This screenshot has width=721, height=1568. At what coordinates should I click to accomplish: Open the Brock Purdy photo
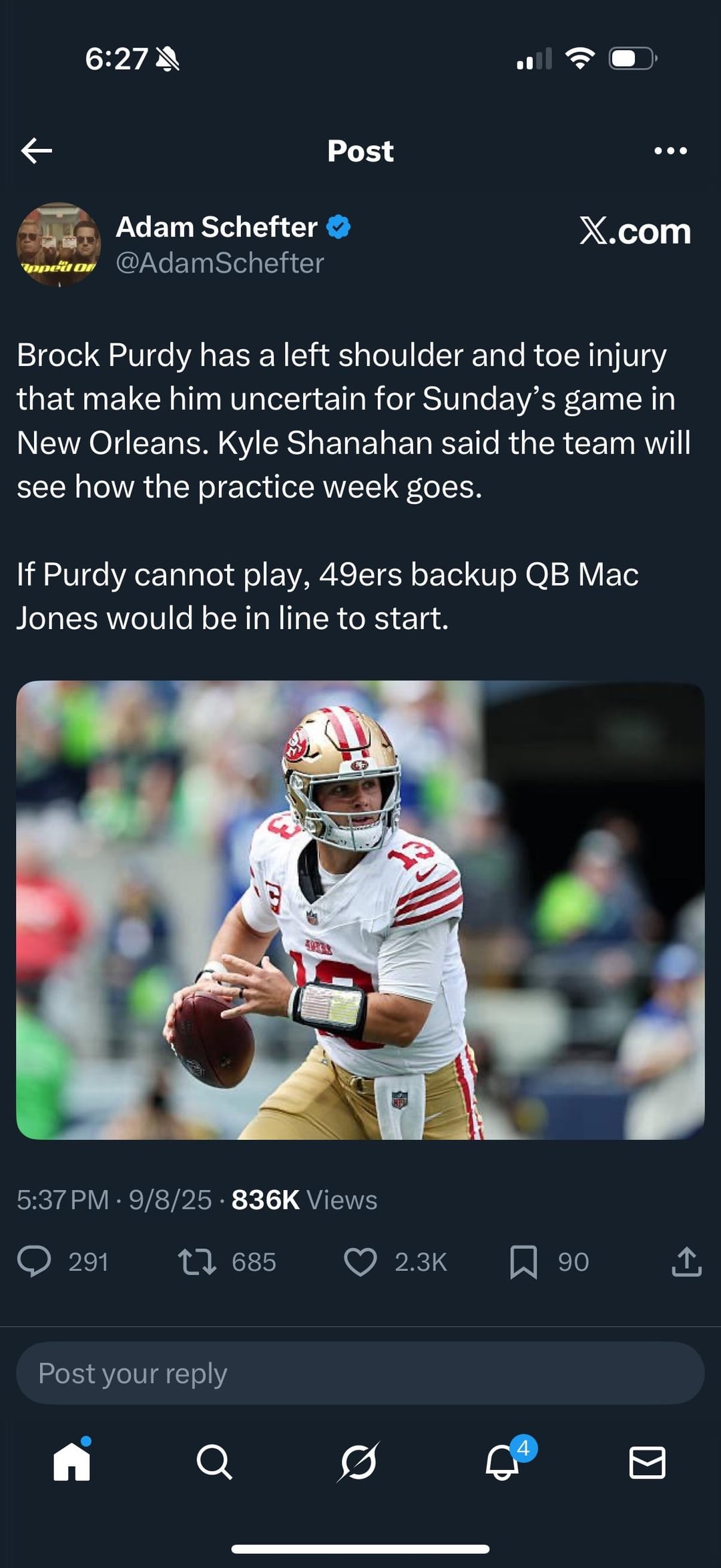pyautogui.click(x=360, y=910)
